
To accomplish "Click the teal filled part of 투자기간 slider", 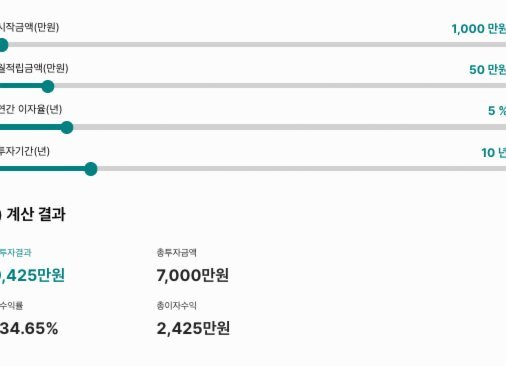I will point(42,169).
